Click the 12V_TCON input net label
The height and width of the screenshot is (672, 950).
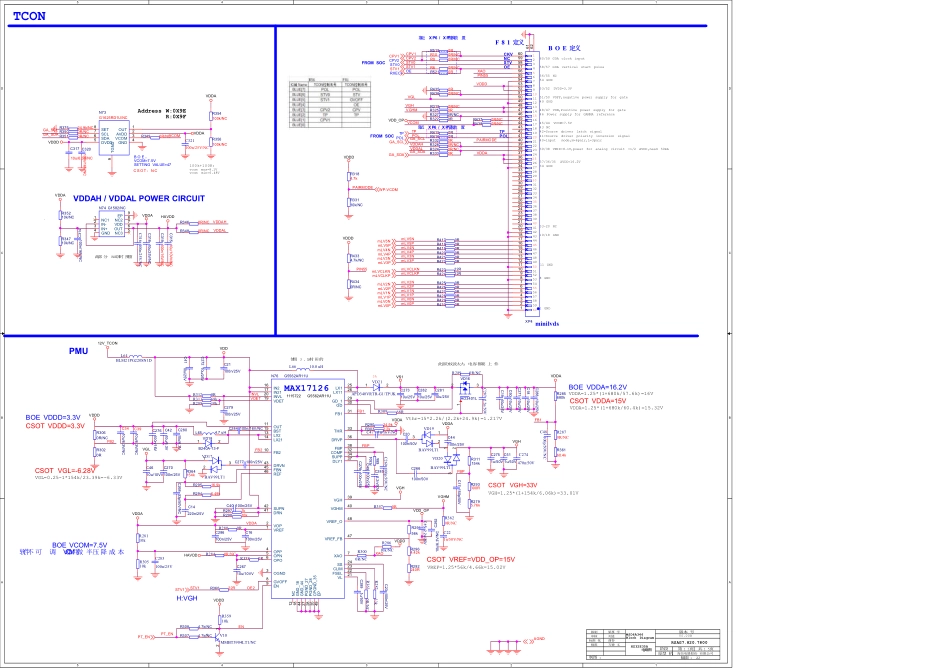pyautogui.click(x=107, y=342)
